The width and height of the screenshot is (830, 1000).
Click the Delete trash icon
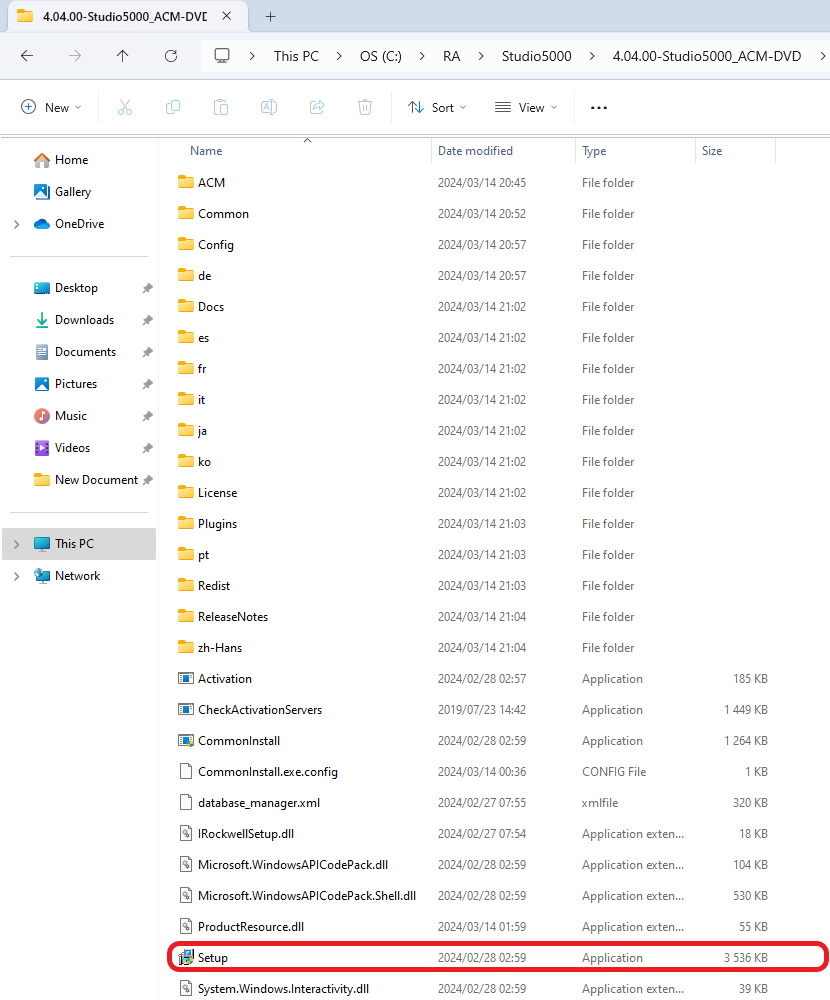click(x=365, y=107)
